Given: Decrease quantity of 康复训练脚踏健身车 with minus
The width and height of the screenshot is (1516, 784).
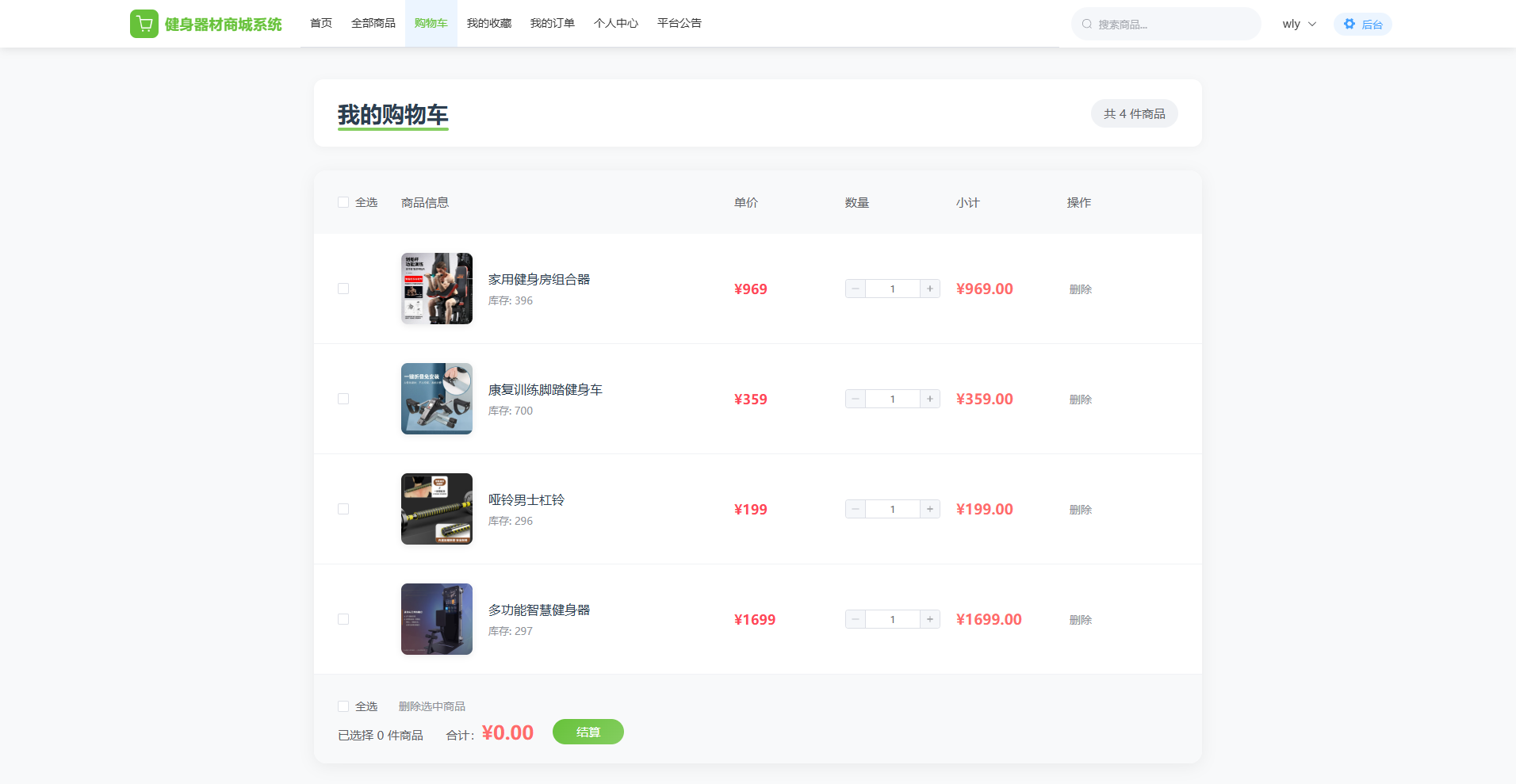Looking at the screenshot, I should (x=856, y=399).
